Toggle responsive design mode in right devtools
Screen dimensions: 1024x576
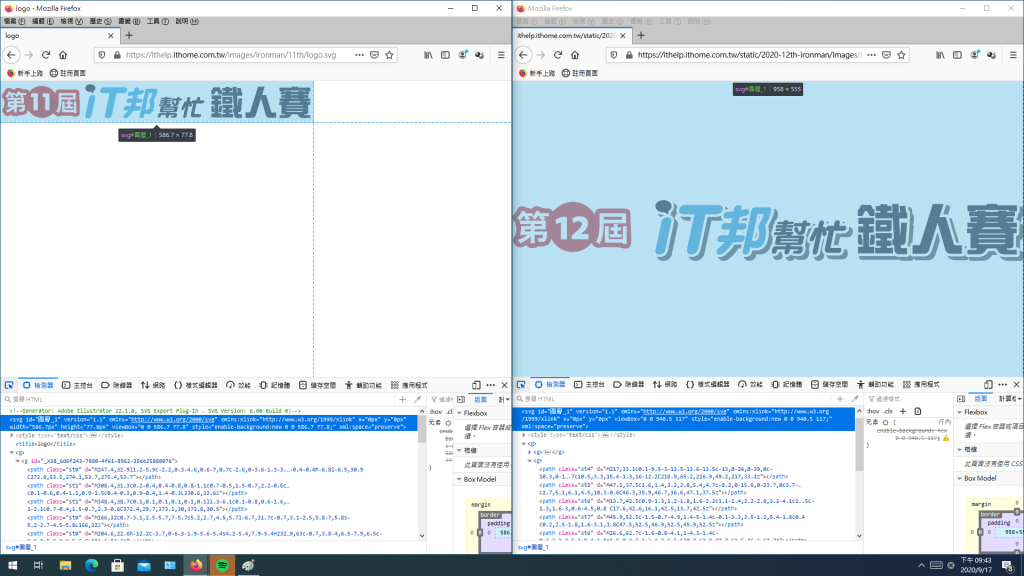988,385
